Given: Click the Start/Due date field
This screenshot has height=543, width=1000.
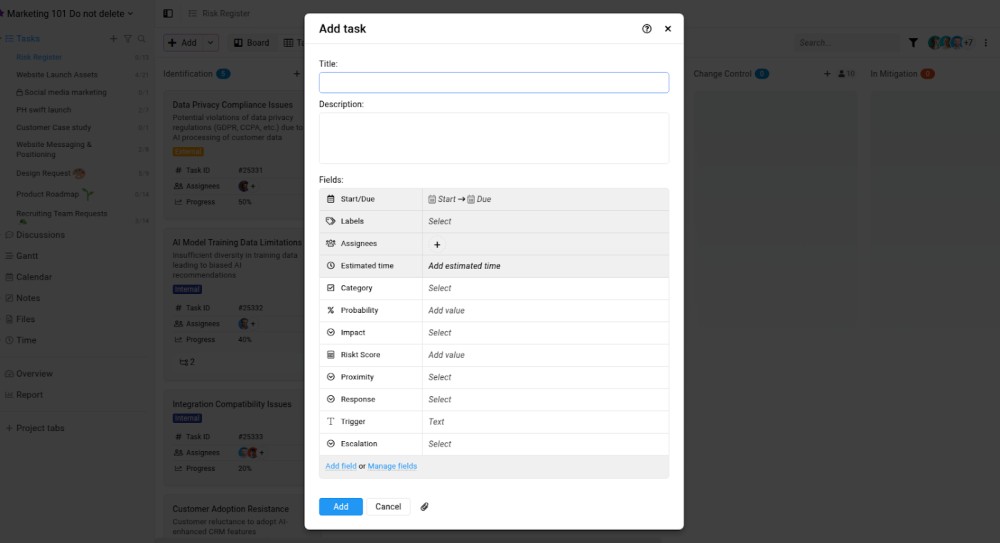Looking at the screenshot, I should (x=460, y=199).
